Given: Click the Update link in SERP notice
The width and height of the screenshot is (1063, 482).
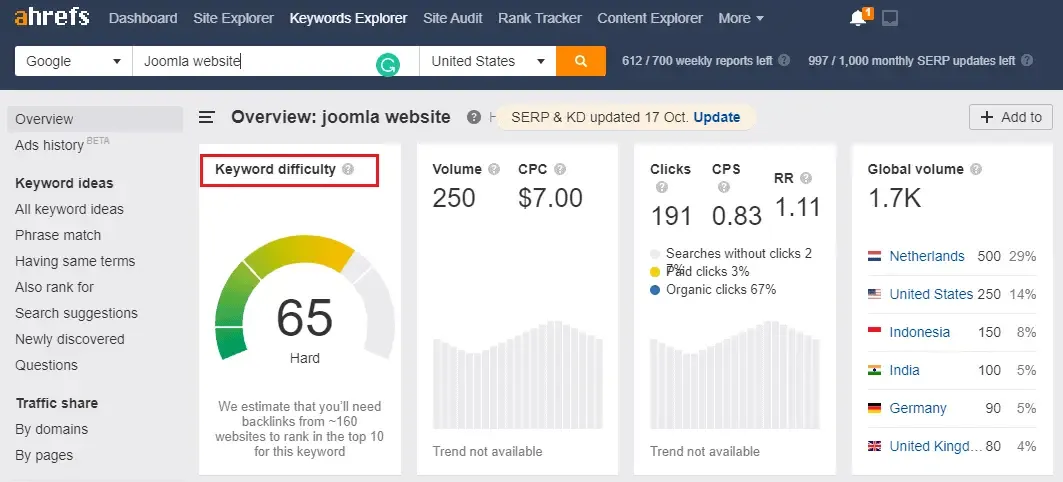Looking at the screenshot, I should point(717,117).
